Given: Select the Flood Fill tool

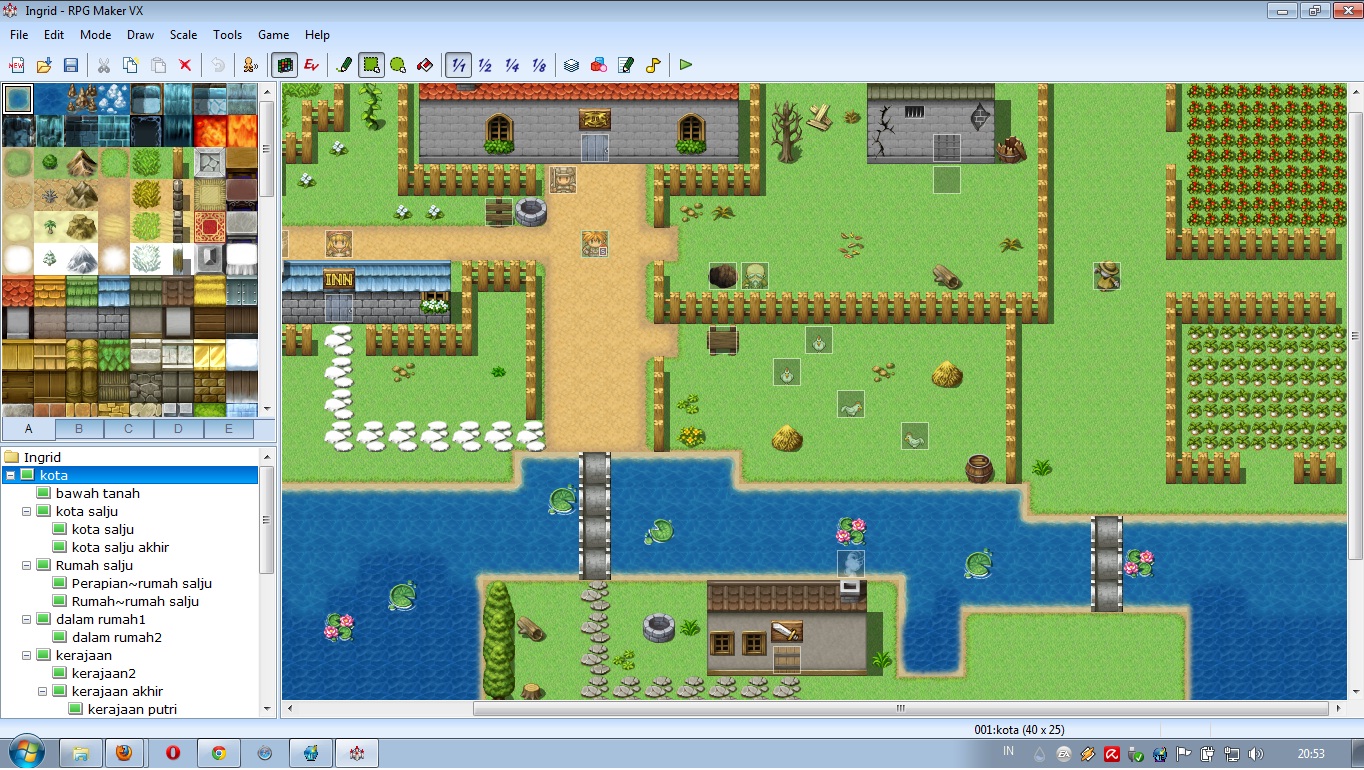Looking at the screenshot, I should 425,65.
